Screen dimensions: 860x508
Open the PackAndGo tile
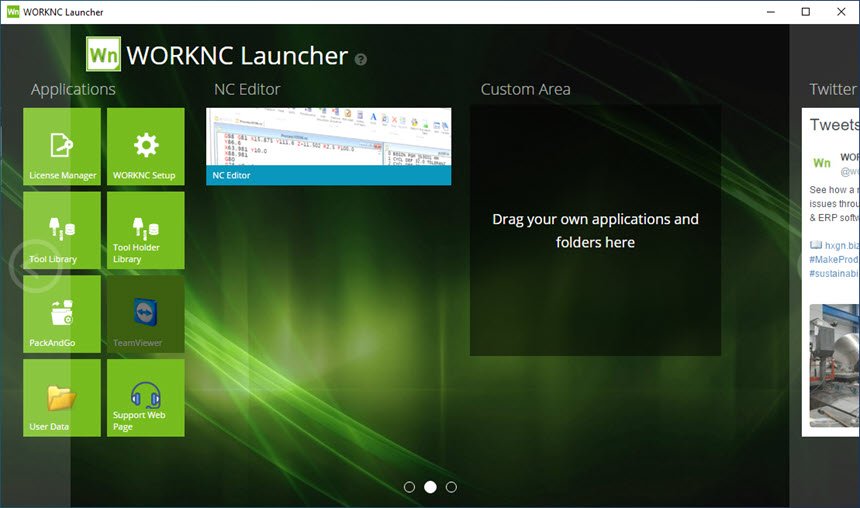pyautogui.click(x=62, y=314)
